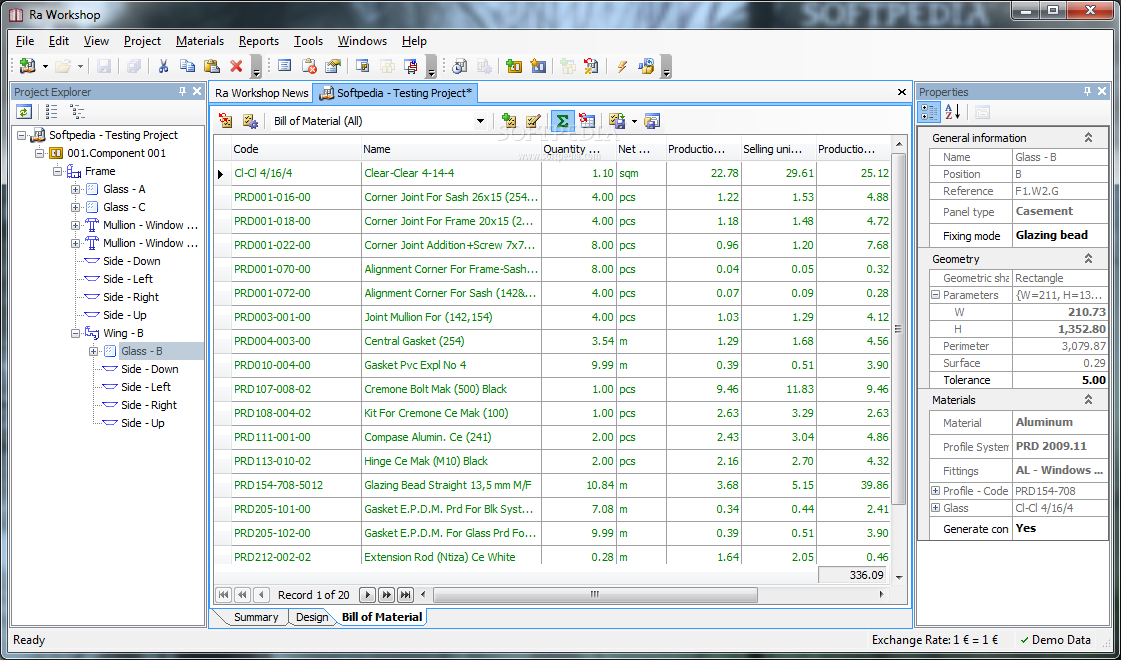The image size is (1121, 660).
Task: Open the Materials menu
Action: click(200, 41)
